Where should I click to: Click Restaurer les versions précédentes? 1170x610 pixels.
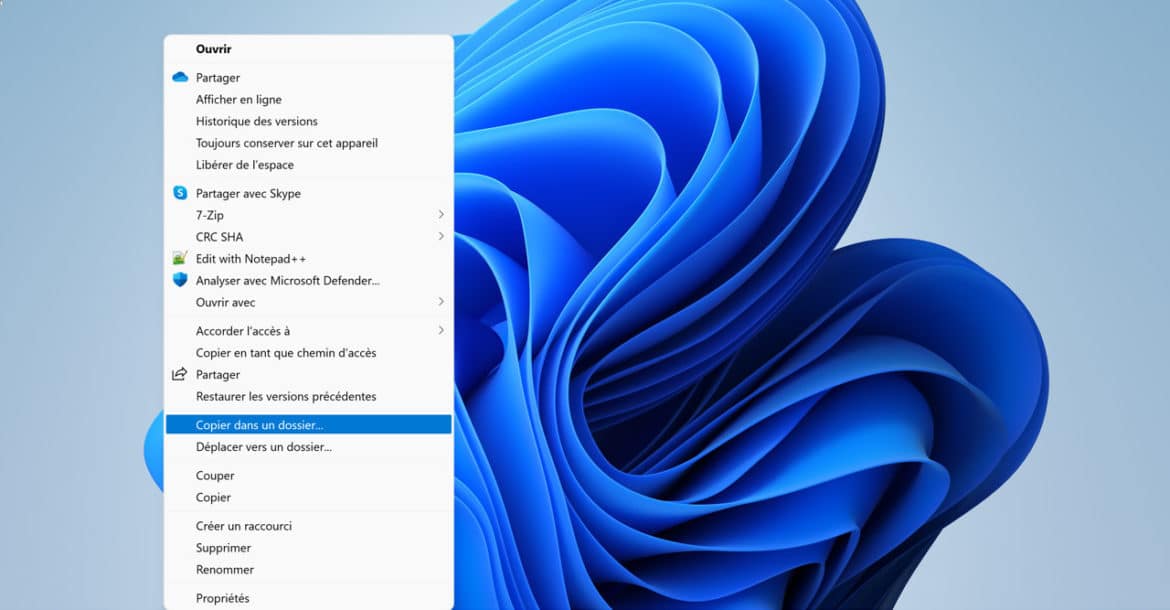pos(285,396)
